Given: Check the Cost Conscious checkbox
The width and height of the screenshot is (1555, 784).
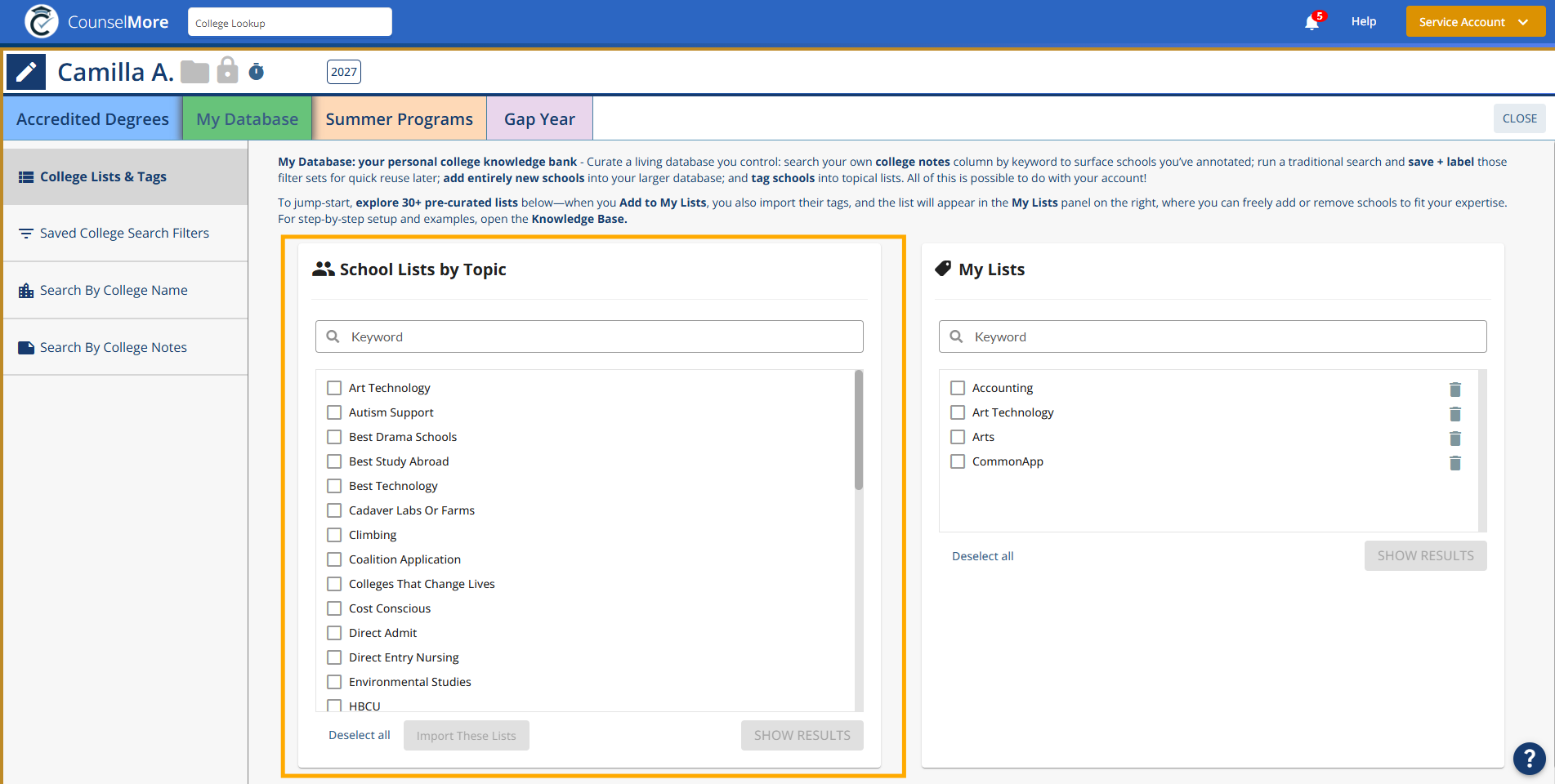Looking at the screenshot, I should [x=334, y=608].
